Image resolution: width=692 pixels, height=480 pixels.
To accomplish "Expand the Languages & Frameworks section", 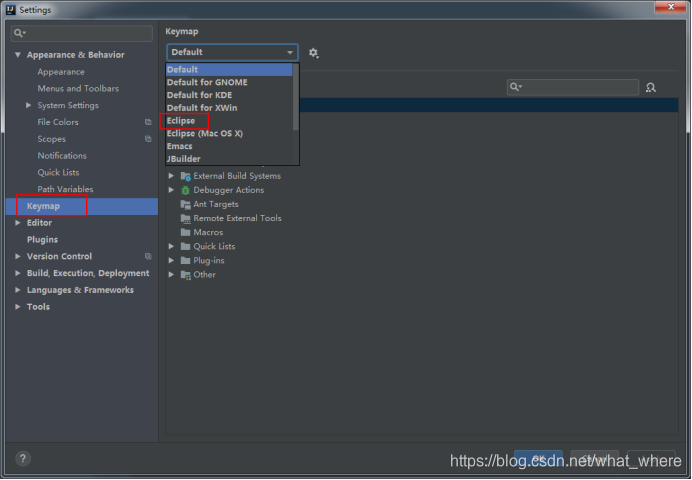I will click(x=18, y=290).
